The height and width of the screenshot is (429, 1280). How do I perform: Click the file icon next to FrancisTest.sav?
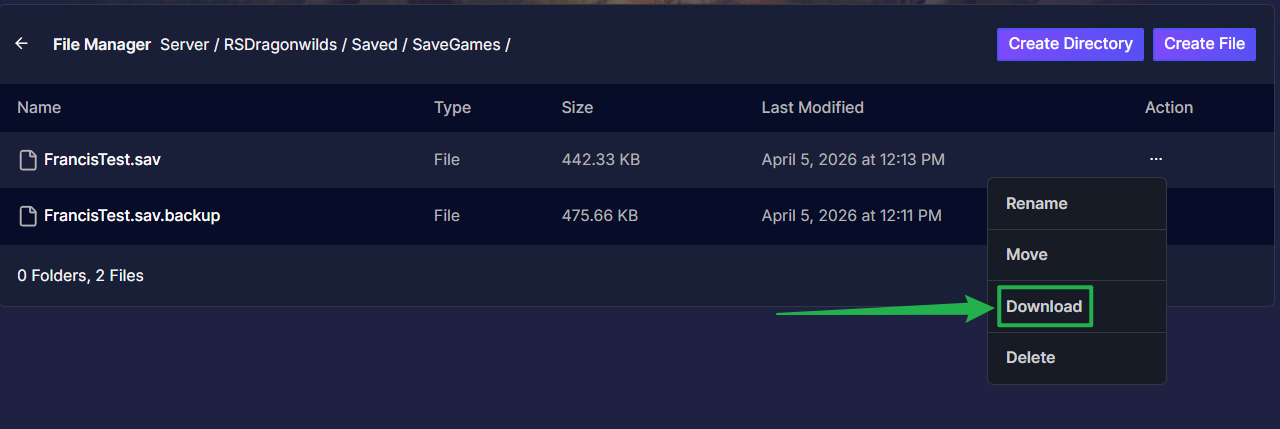pyautogui.click(x=28, y=160)
